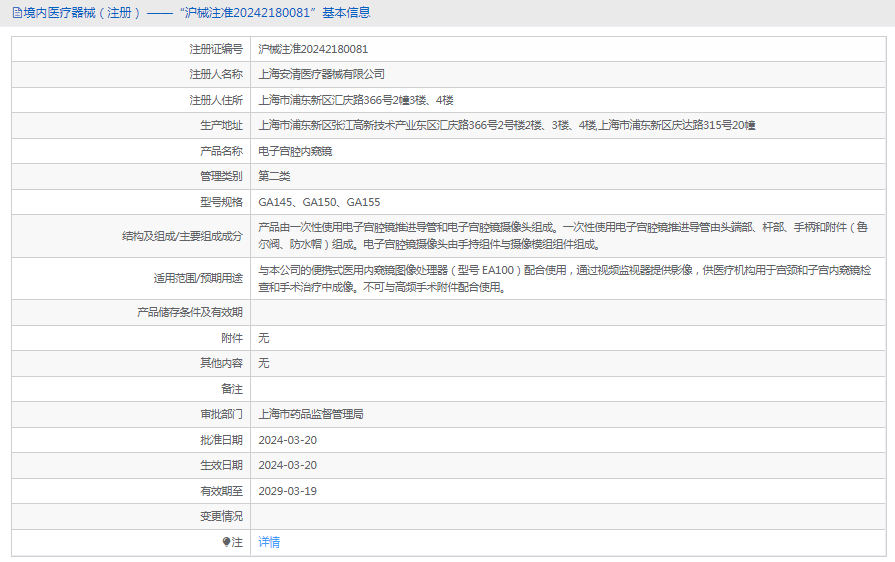Image resolution: width=895 pixels, height=562 pixels.
Task: Click the 结构及组成/主要组成成分 label
Action: click(x=182, y=236)
